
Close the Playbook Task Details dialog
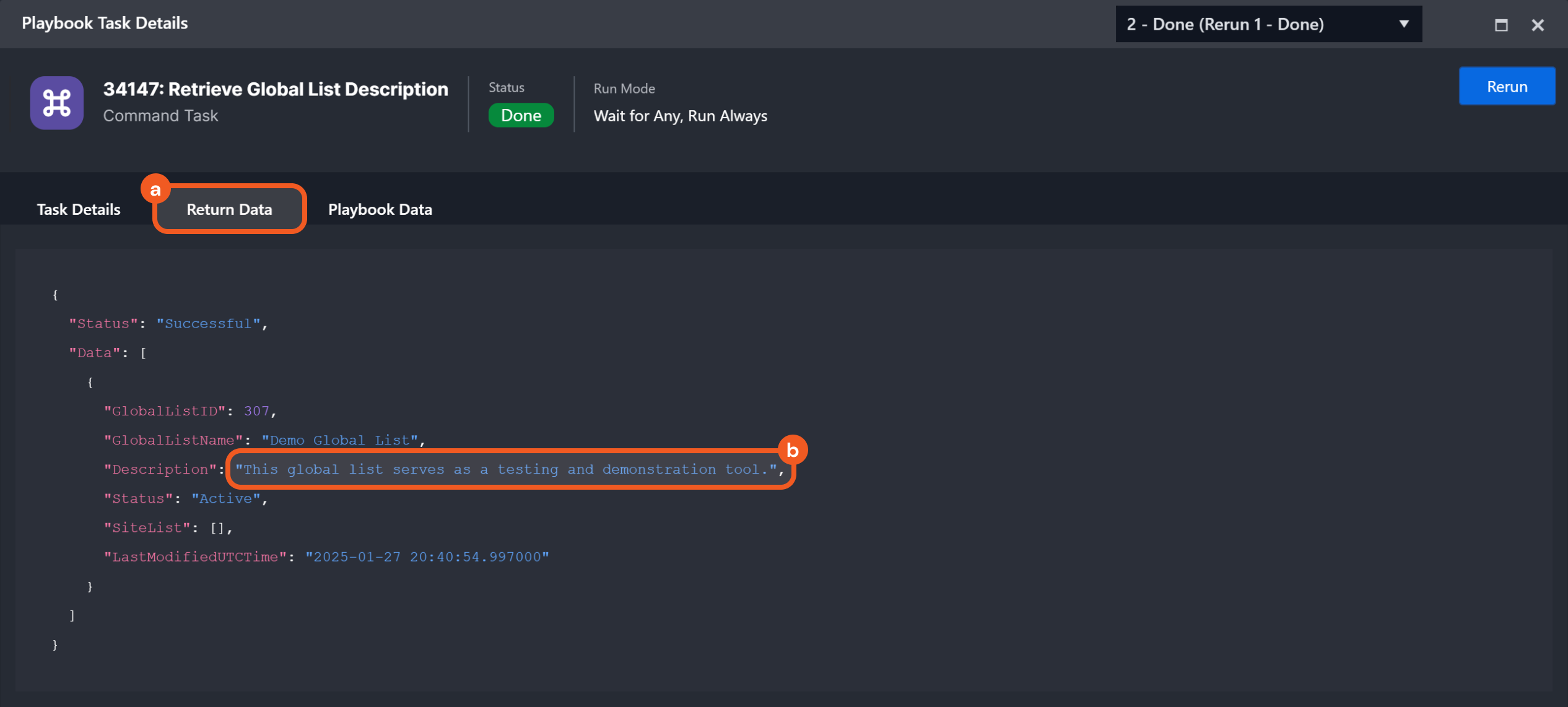pyautogui.click(x=1538, y=25)
